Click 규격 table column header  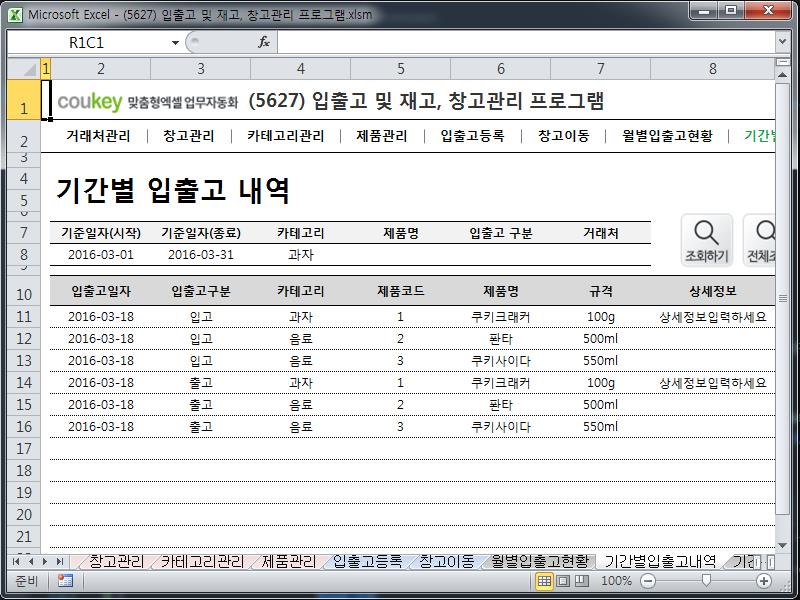[601, 291]
